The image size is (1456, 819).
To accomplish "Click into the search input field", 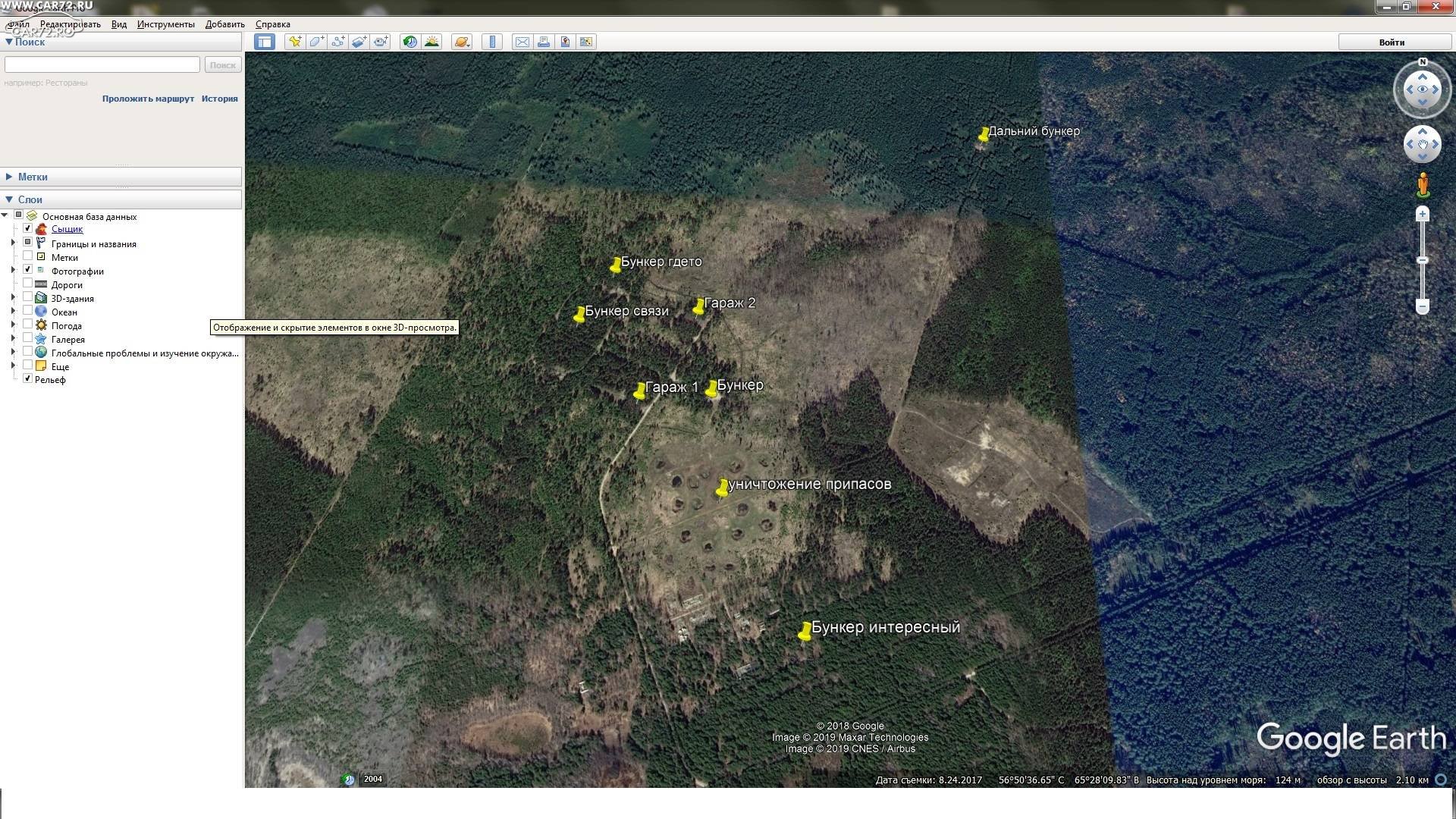I will [x=102, y=64].
